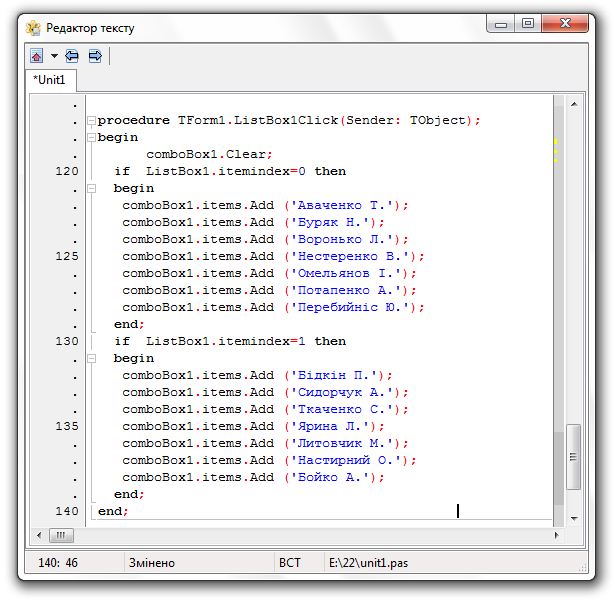The width and height of the screenshot is (616, 602).
Task: Click the Змінено status bar entry
Action: (x=152, y=563)
